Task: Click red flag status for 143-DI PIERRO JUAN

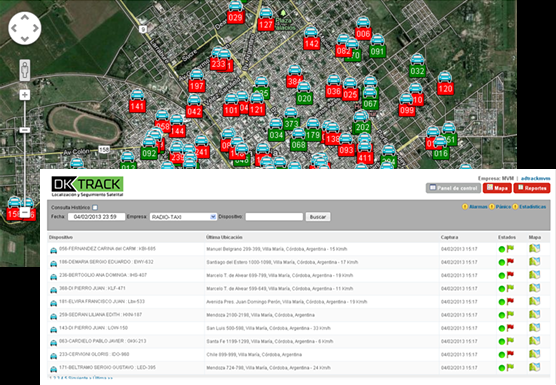Action: [x=510, y=327]
